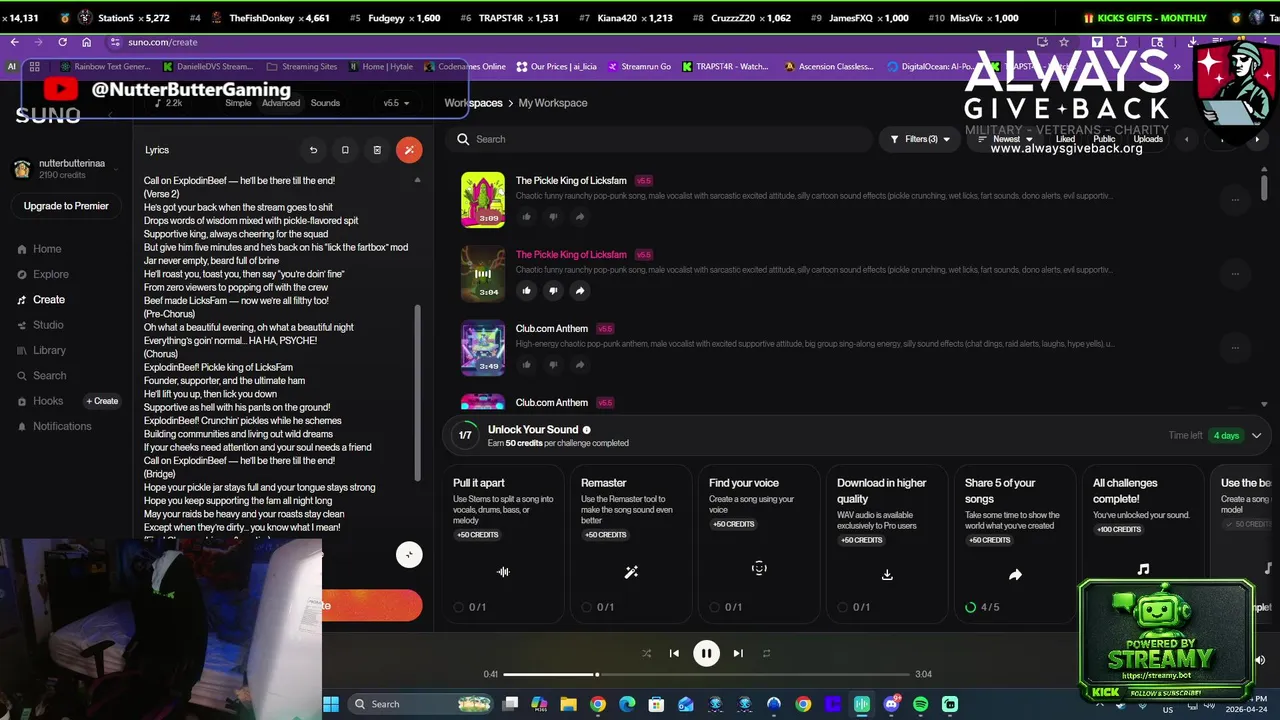
Task: Open the first Club.com Anthem song title
Action: click(551, 328)
